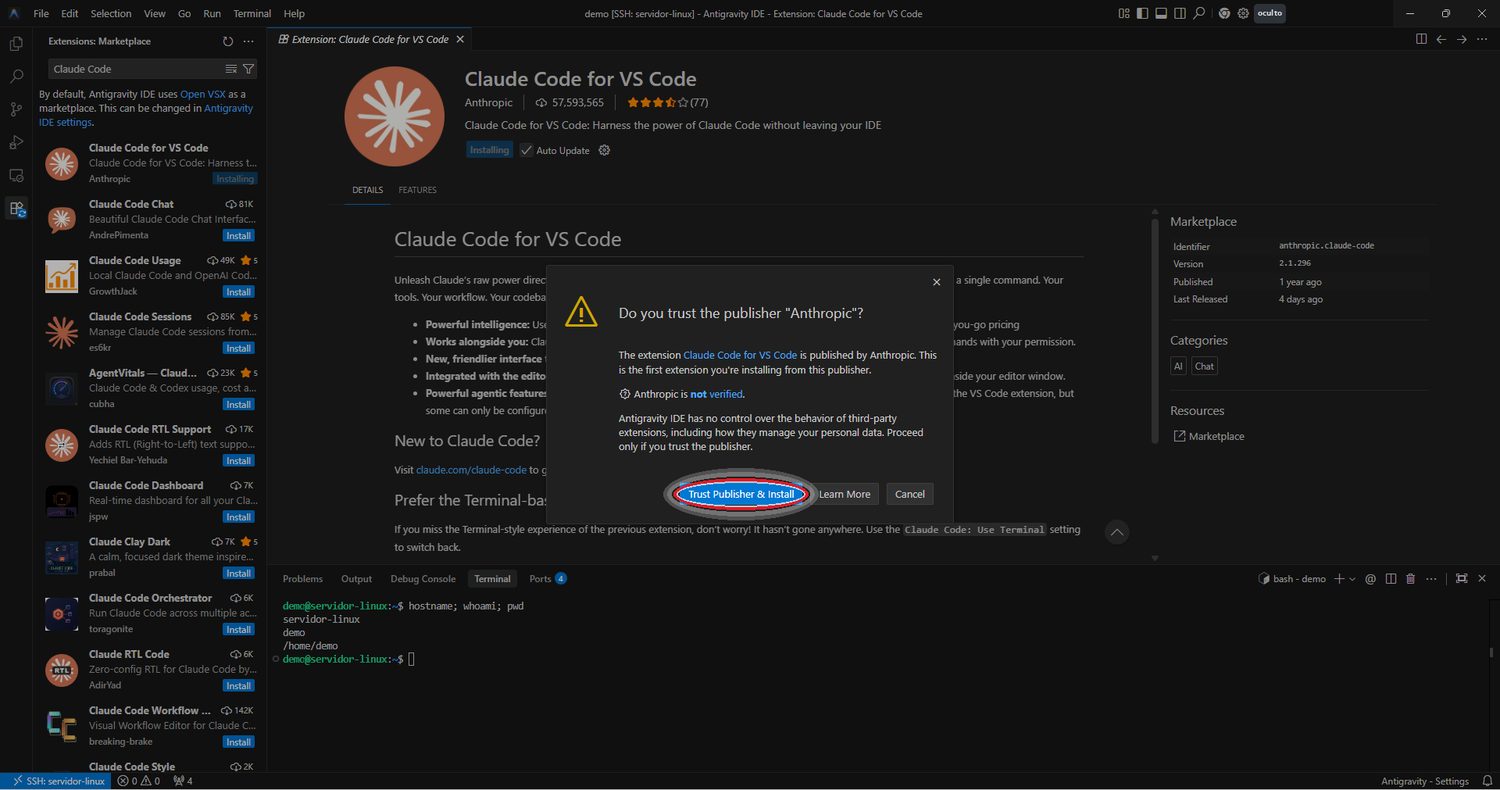The height and width of the screenshot is (790, 1500).
Task: Click the SSH: servidor-linux status bar indicator
Action: [58, 781]
